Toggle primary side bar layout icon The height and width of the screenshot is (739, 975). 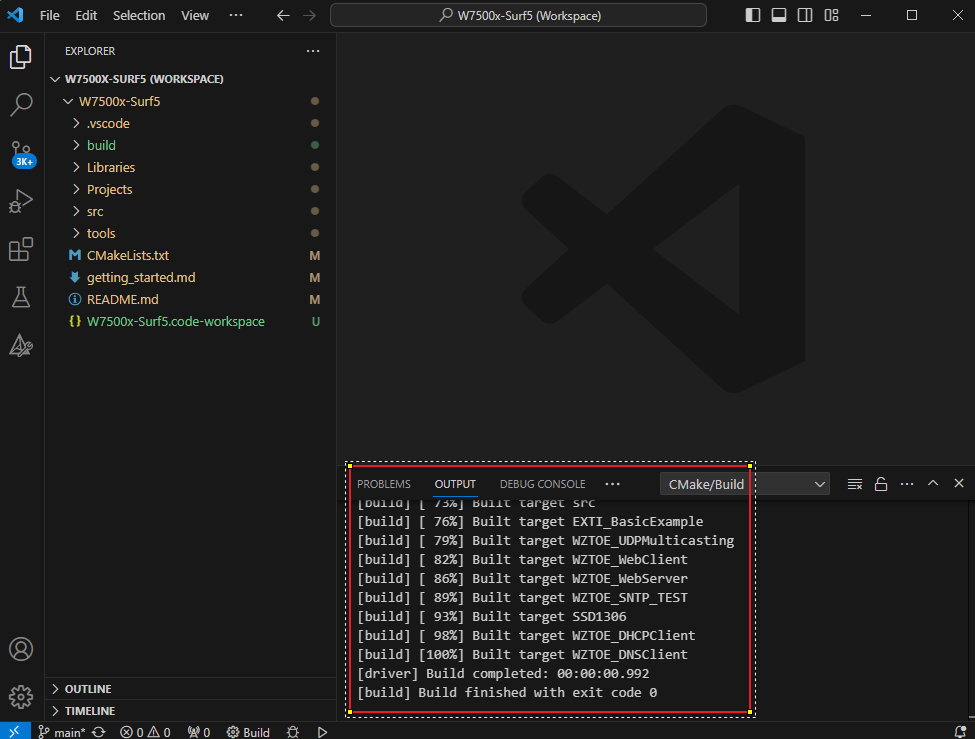click(x=753, y=16)
